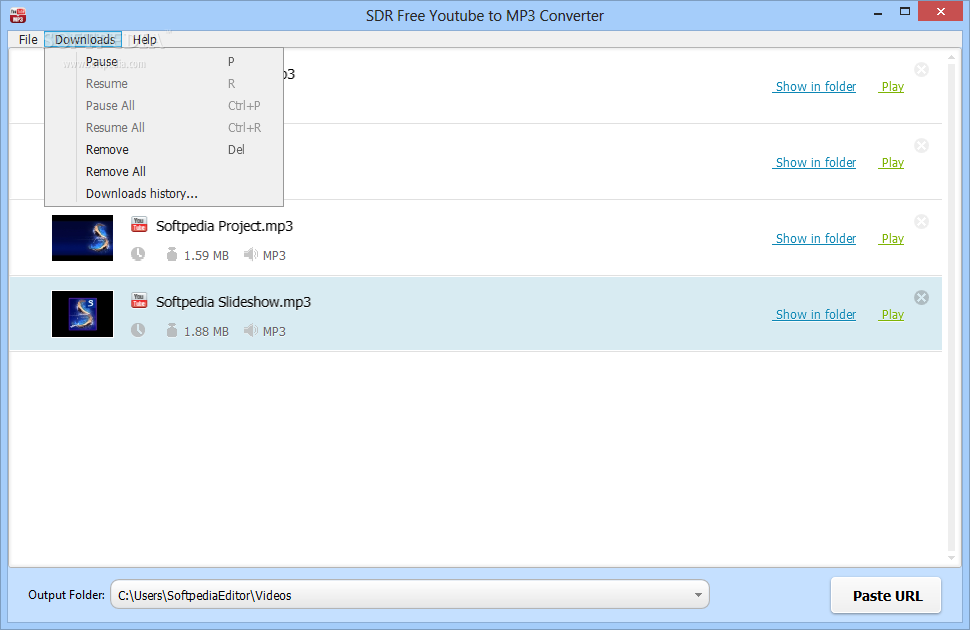
Task: Remove the second download with its X icon
Action: coord(921,145)
